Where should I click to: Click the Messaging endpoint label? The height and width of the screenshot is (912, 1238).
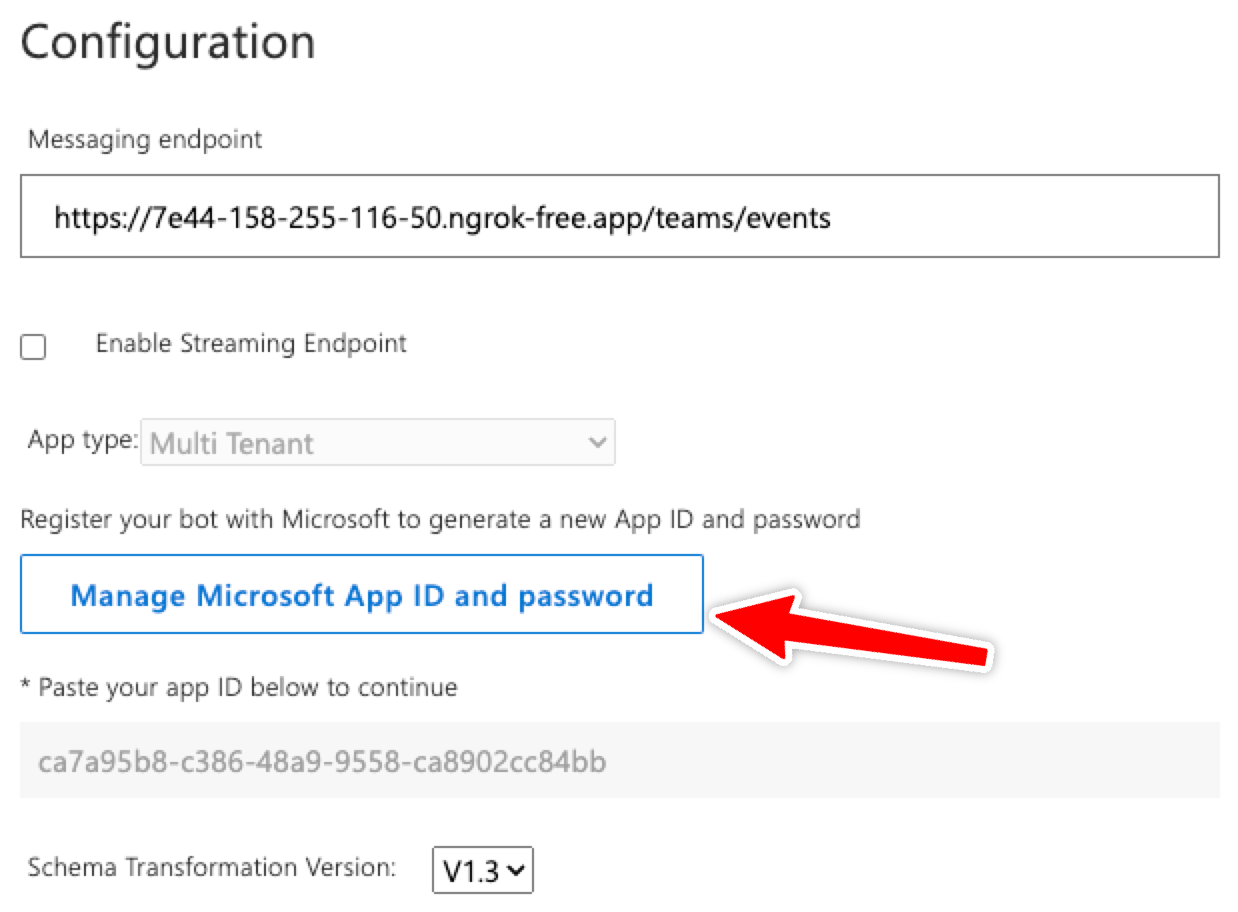point(145,139)
